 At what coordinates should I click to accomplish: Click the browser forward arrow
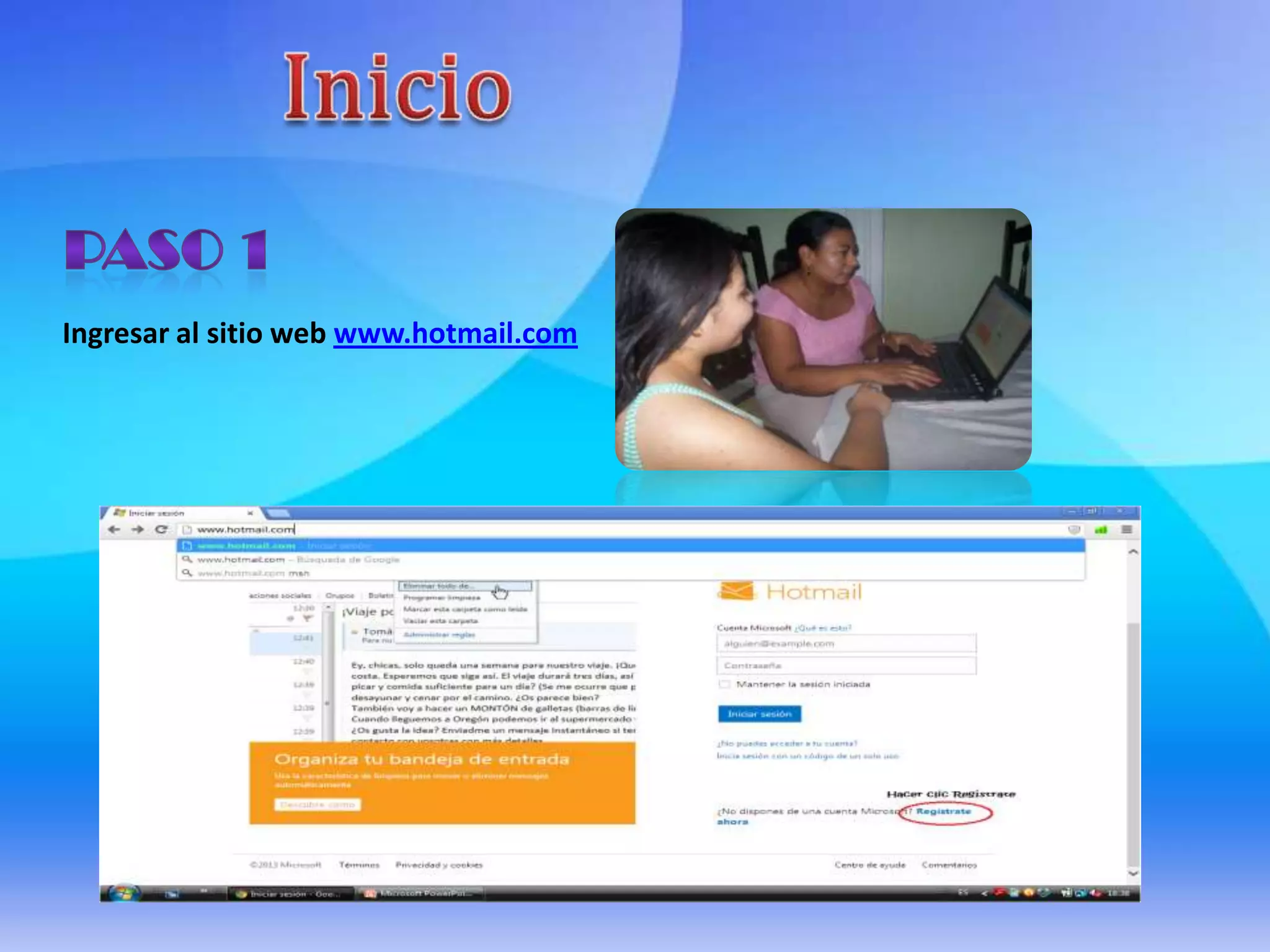[138, 529]
